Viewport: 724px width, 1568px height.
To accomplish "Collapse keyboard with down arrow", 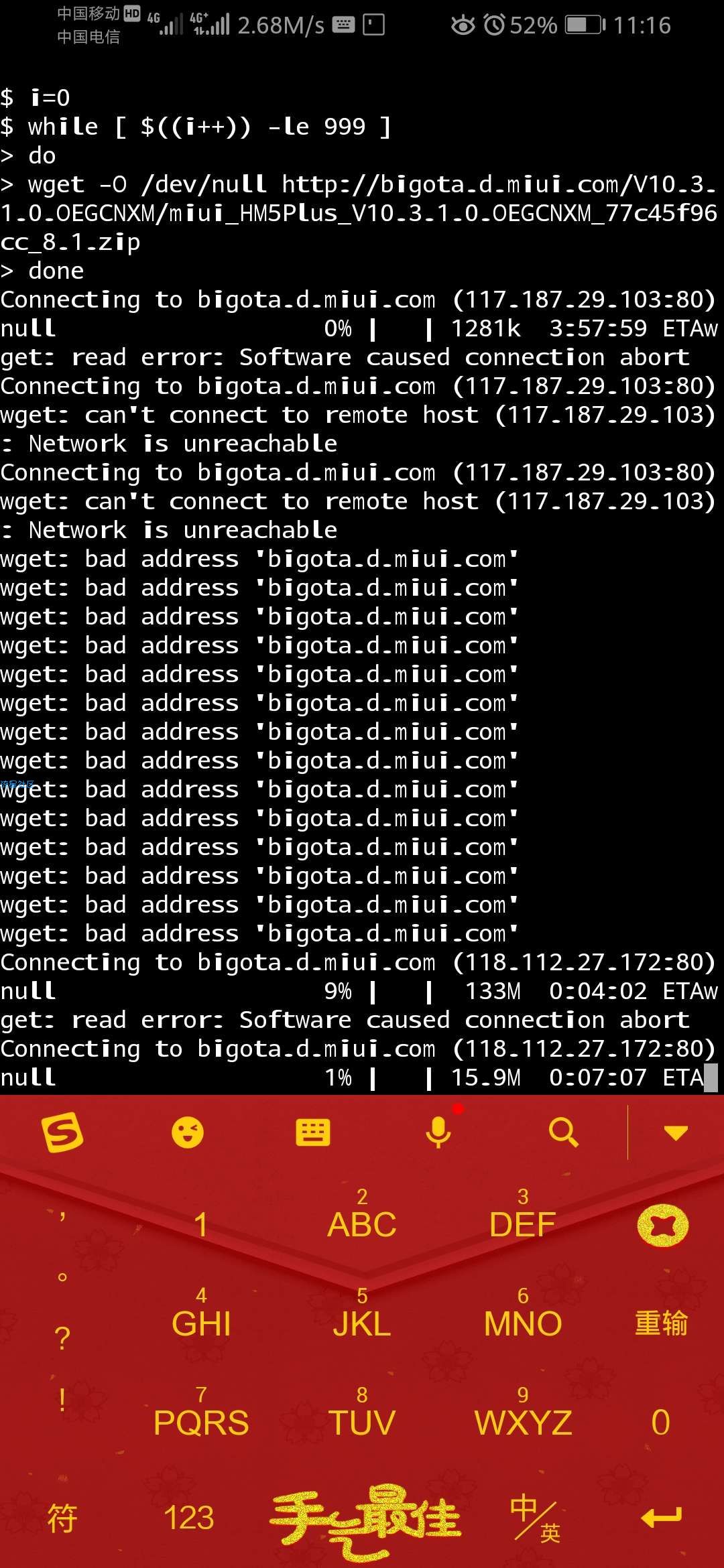I will tap(676, 1133).
